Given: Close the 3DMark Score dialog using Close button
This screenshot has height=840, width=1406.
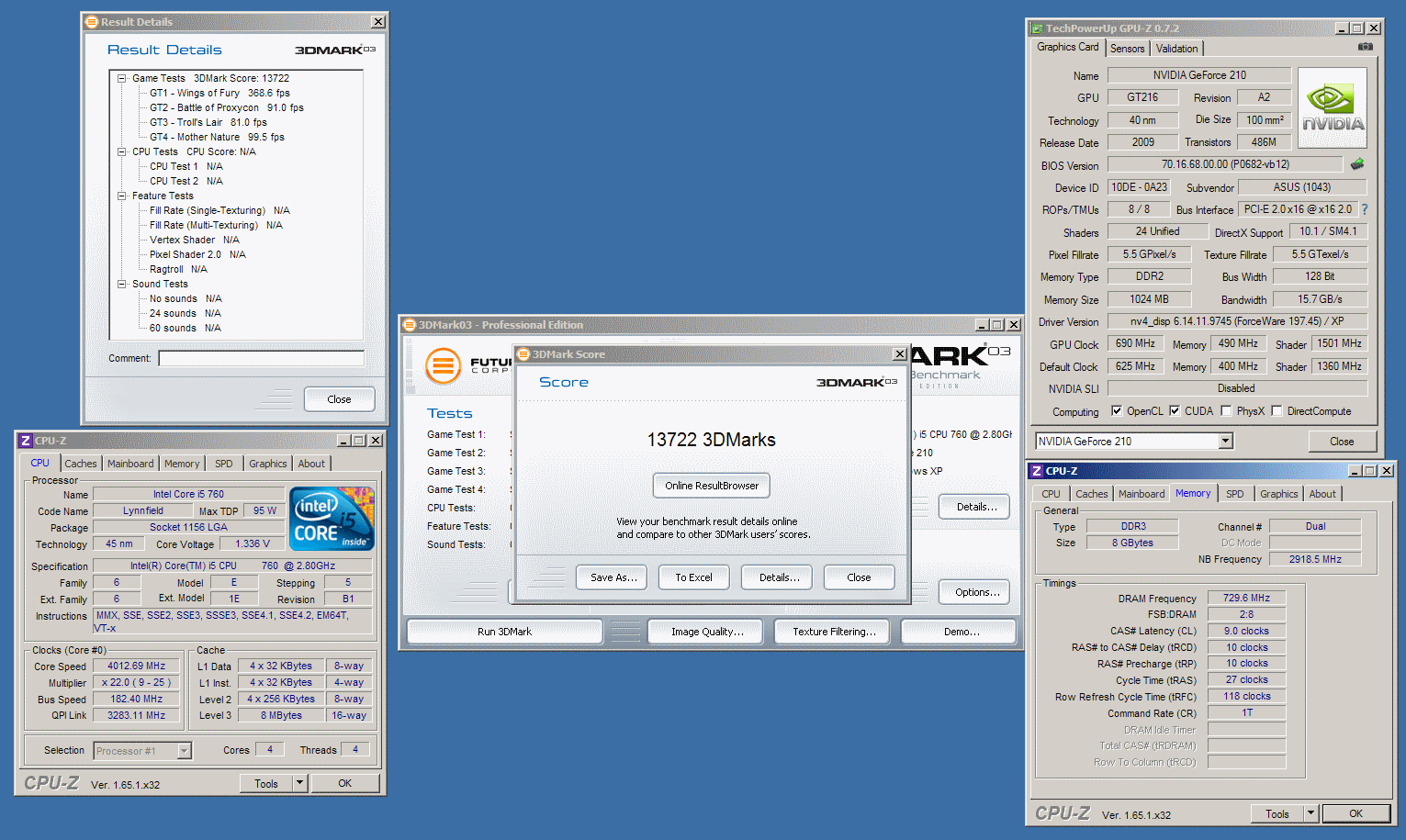Looking at the screenshot, I should [x=859, y=577].
